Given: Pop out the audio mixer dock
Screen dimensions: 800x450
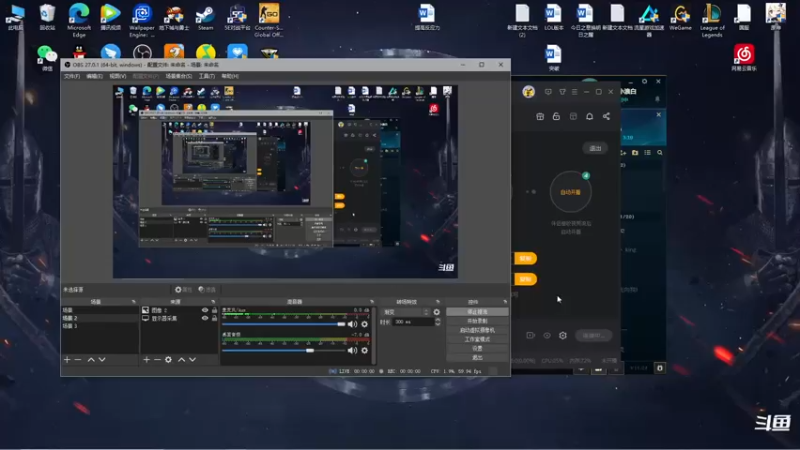Looking at the screenshot, I should tap(371, 302).
